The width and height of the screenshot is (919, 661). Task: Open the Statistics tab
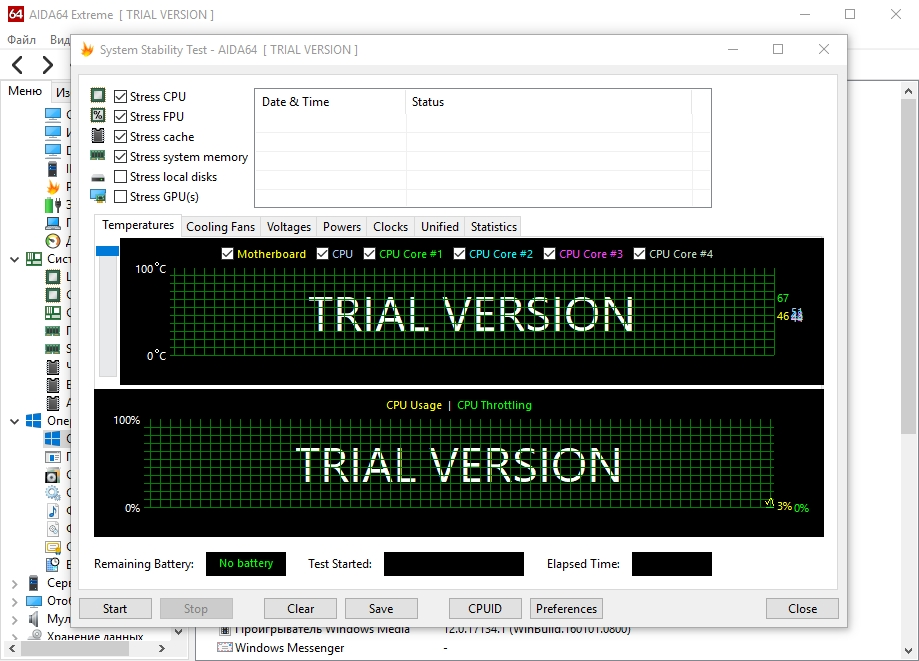pos(493,227)
